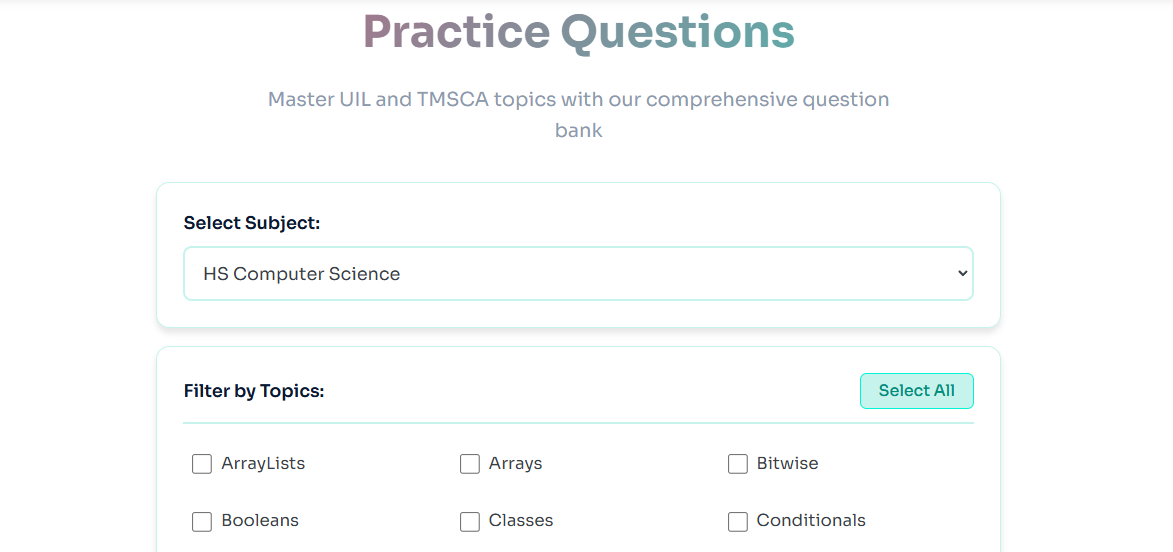Toggle the Booleans checkbox

(x=202, y=521)
